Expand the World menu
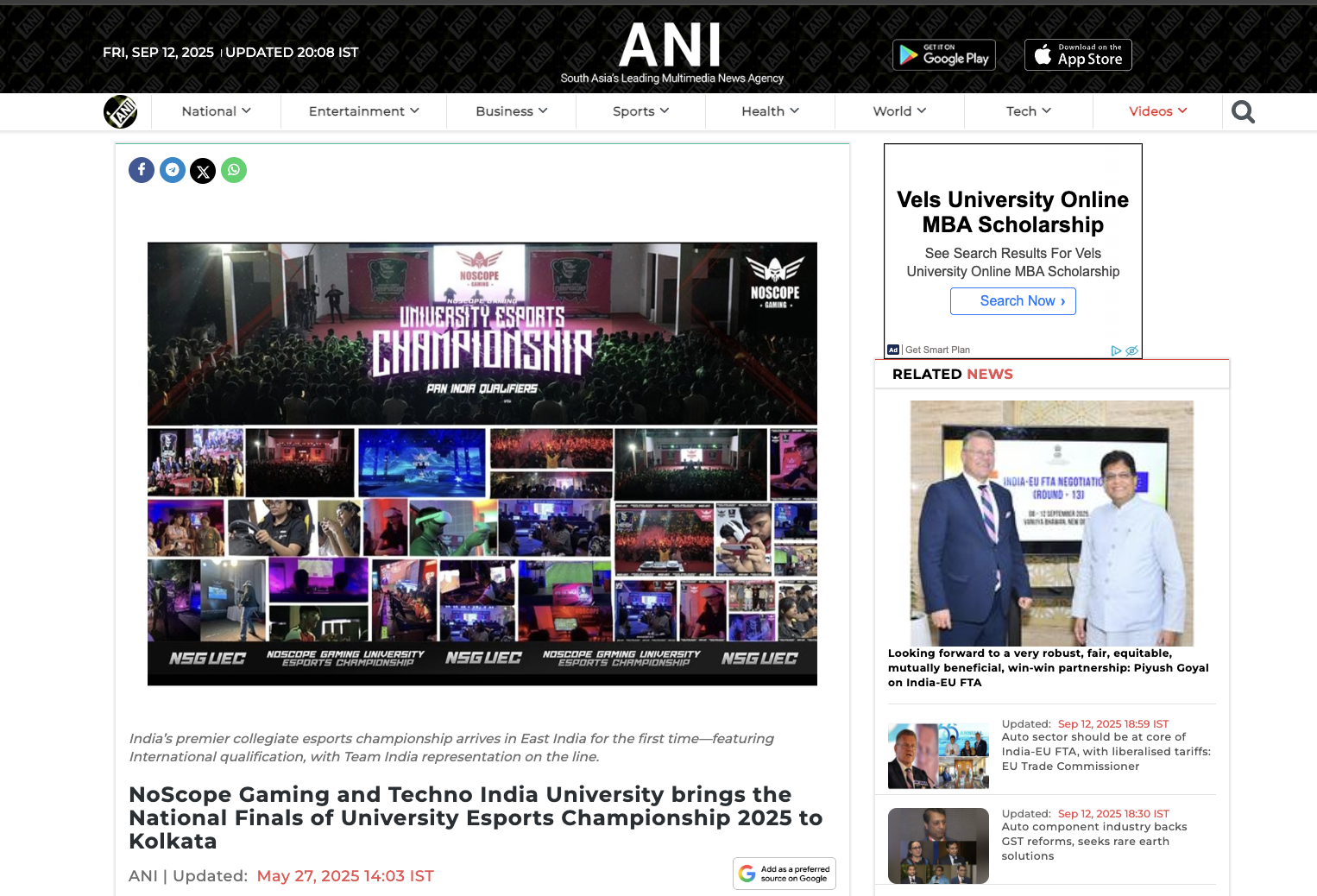This screenshot has width=1317, height=896. click(899, 111)
